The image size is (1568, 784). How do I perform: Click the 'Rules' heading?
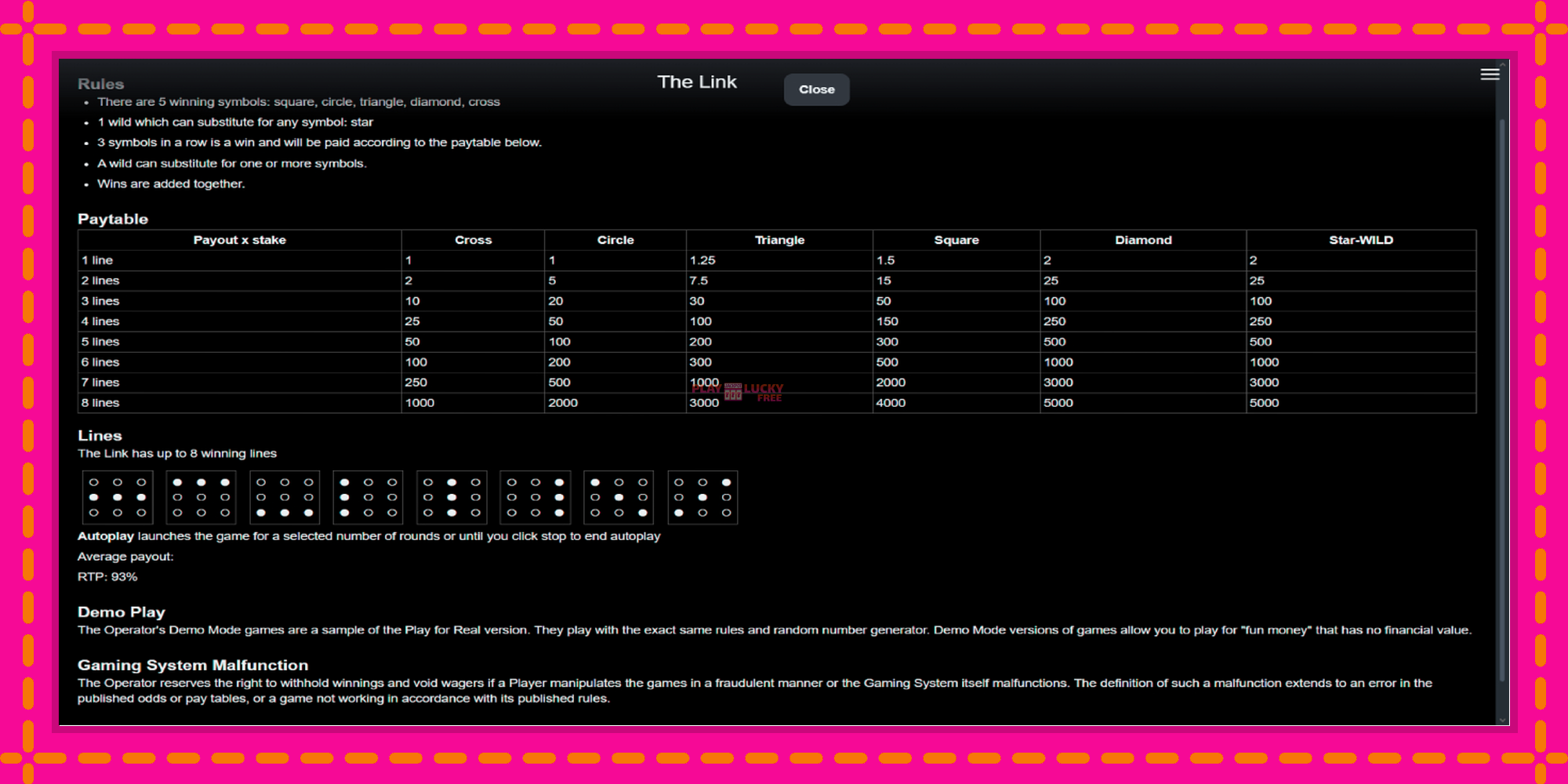click(x=100, y=84)
